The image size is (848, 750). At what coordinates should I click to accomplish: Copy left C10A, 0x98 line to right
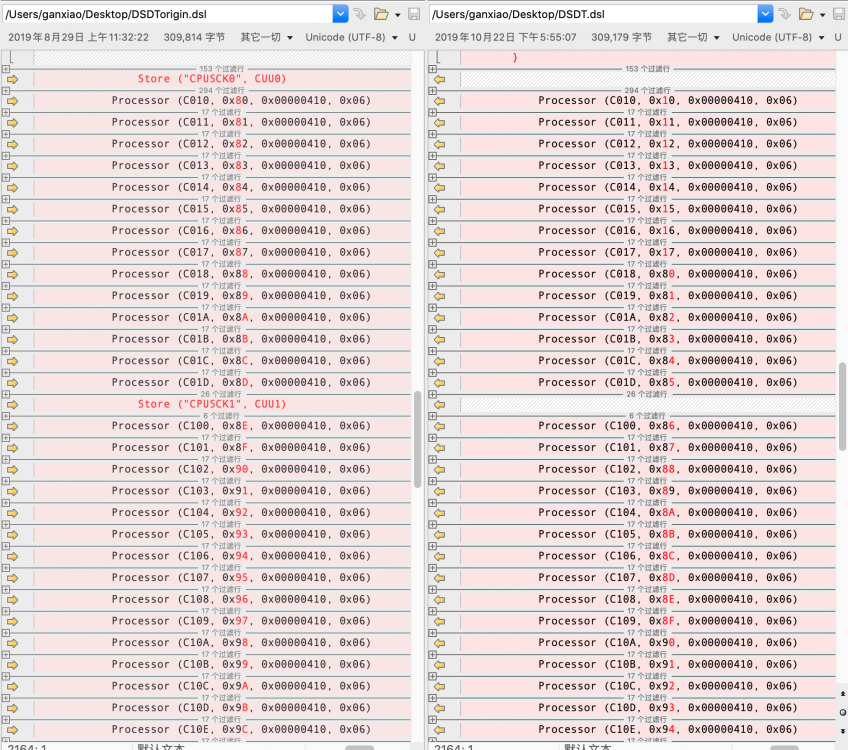click(x=12, y=643)
